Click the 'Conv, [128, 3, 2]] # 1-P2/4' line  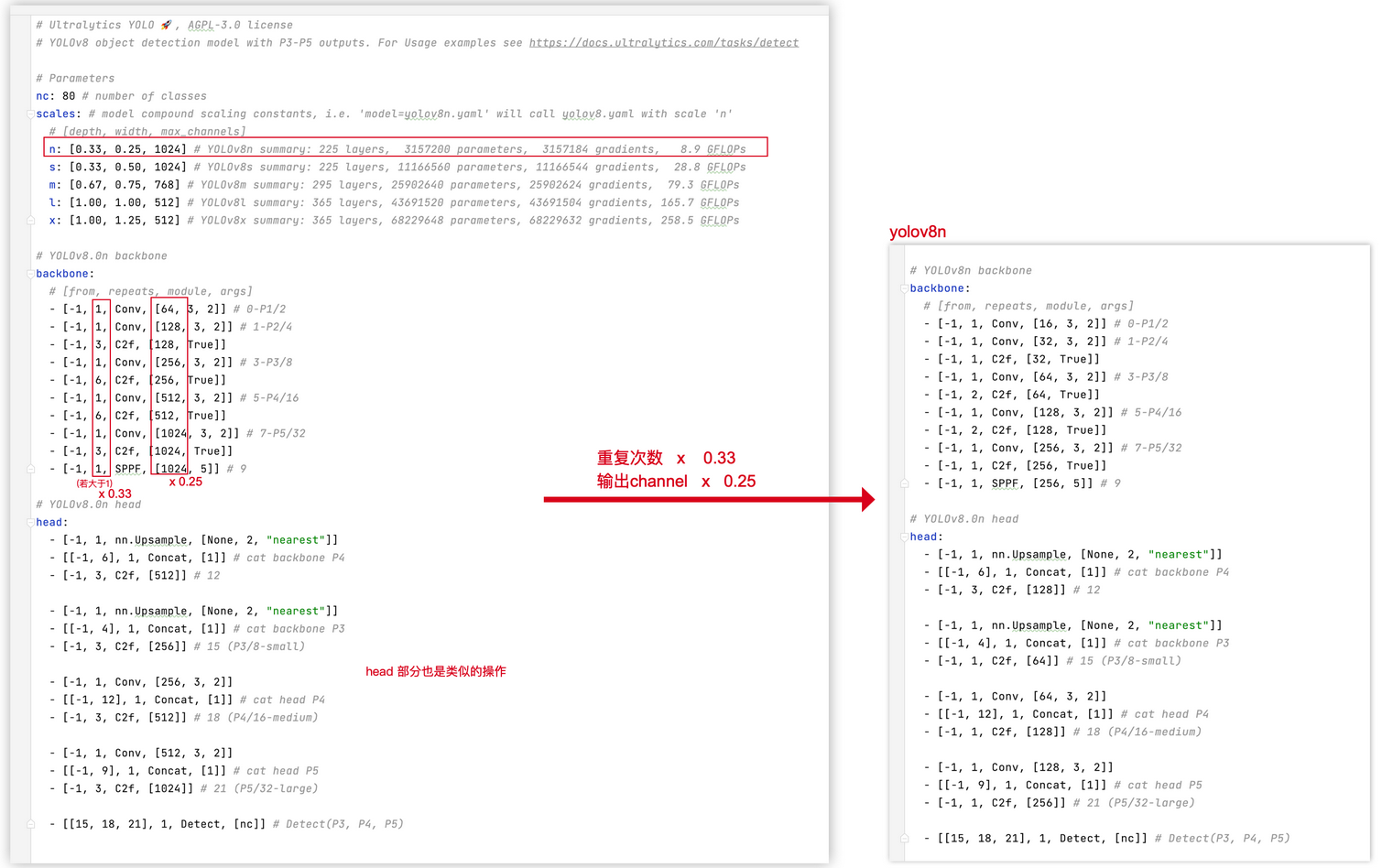click(170, 327)
